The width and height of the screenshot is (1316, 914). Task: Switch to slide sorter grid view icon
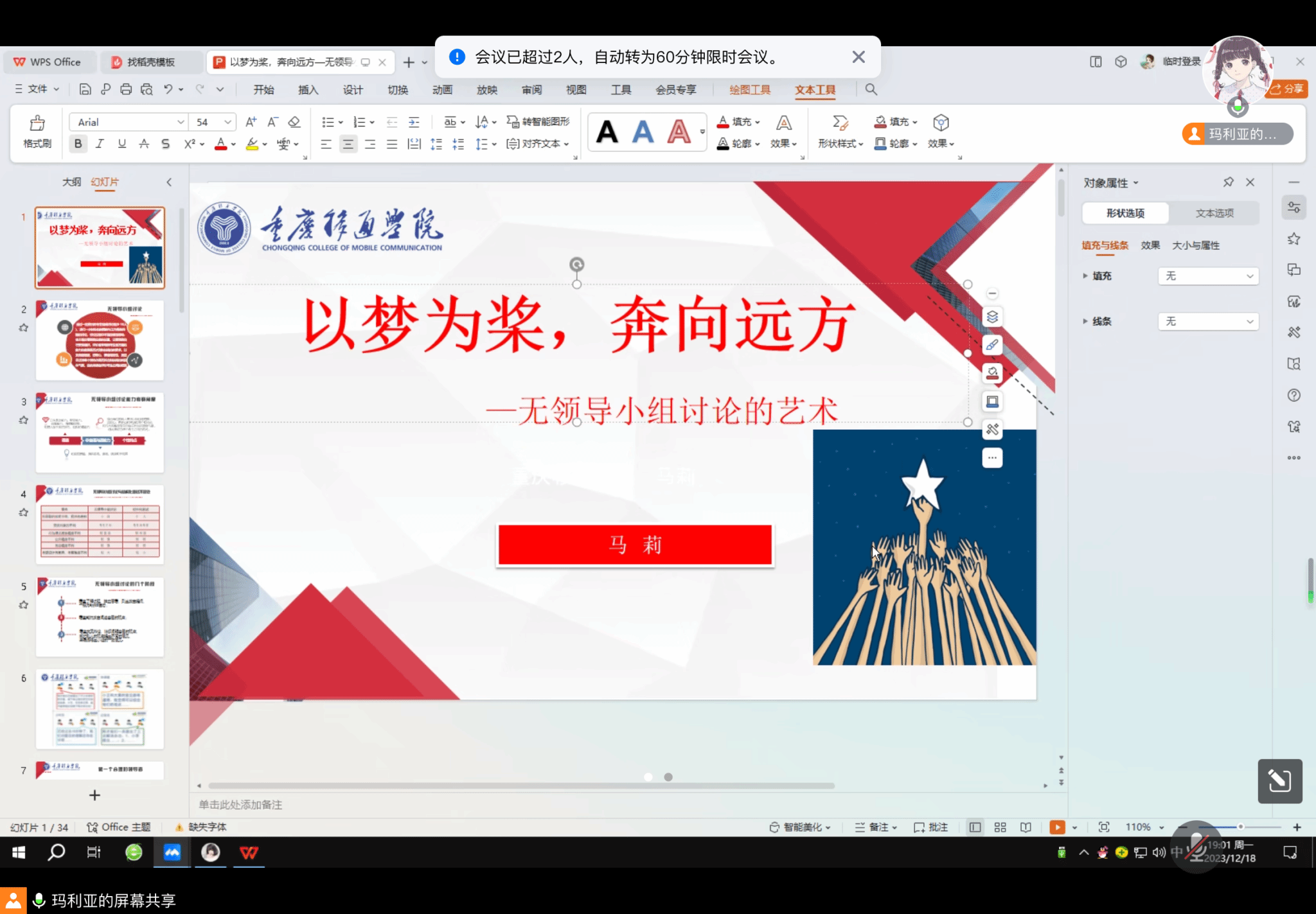1000,827
